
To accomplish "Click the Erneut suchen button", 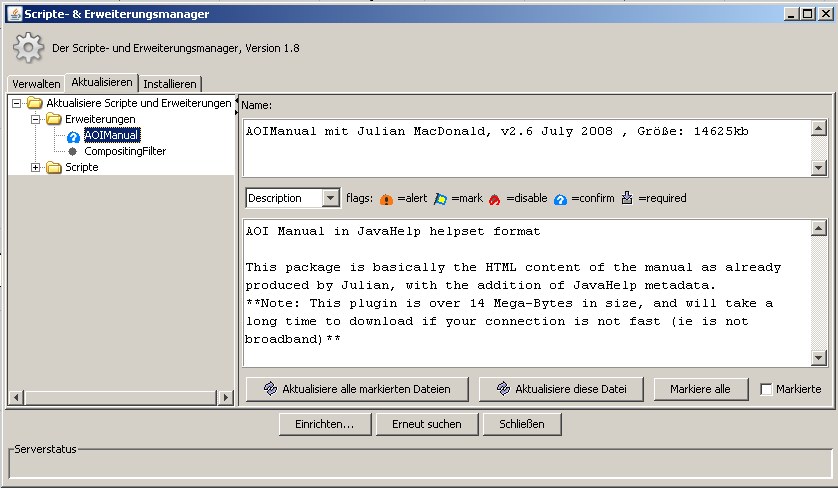I will pos(426,424).
